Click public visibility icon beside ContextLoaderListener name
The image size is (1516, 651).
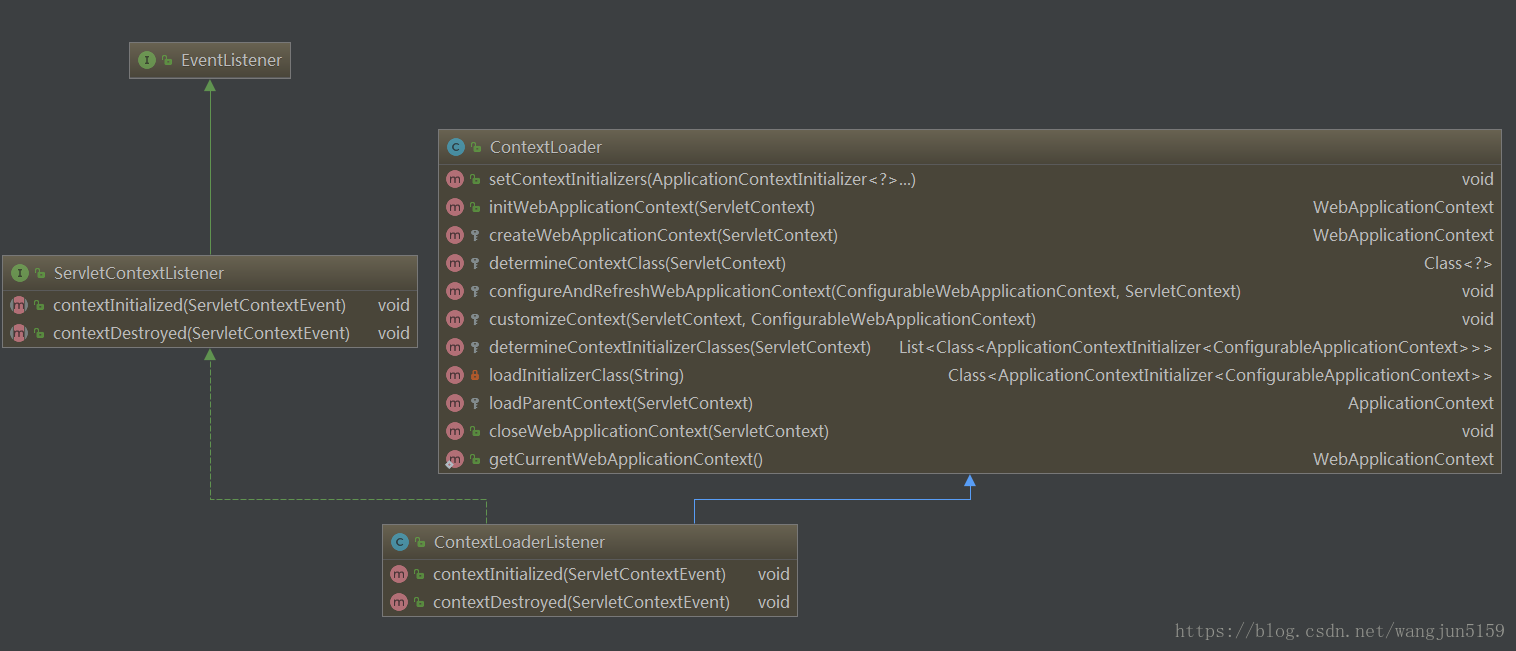420,542
